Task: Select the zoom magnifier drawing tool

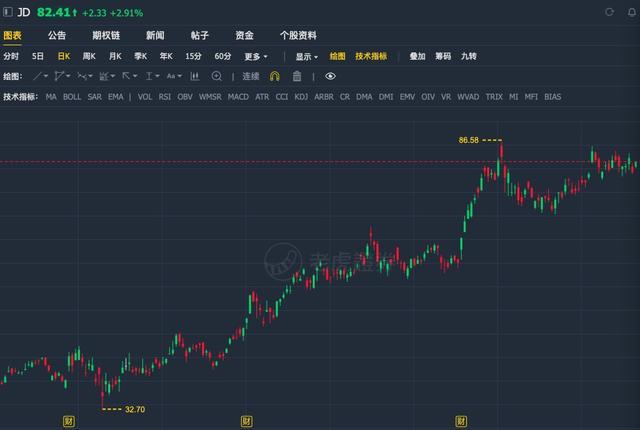Action: [216, 76]
